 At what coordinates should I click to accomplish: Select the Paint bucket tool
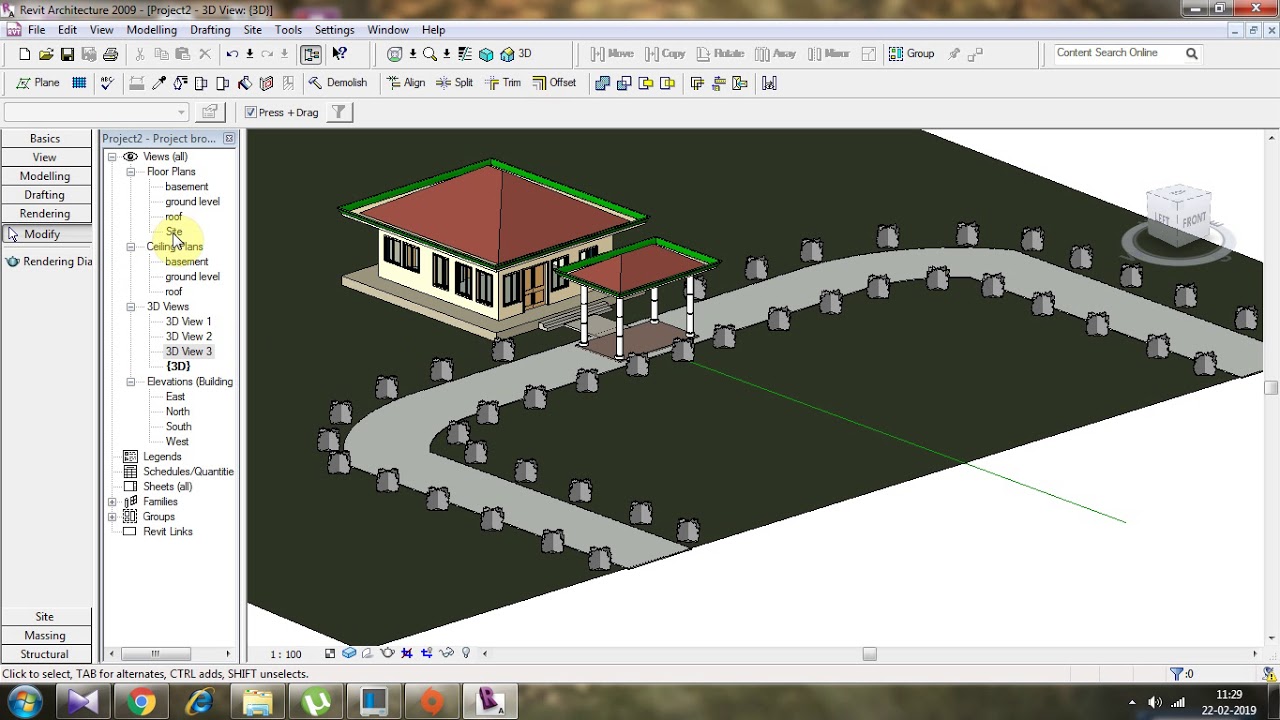pyautogui.click(x=244, y=83)
